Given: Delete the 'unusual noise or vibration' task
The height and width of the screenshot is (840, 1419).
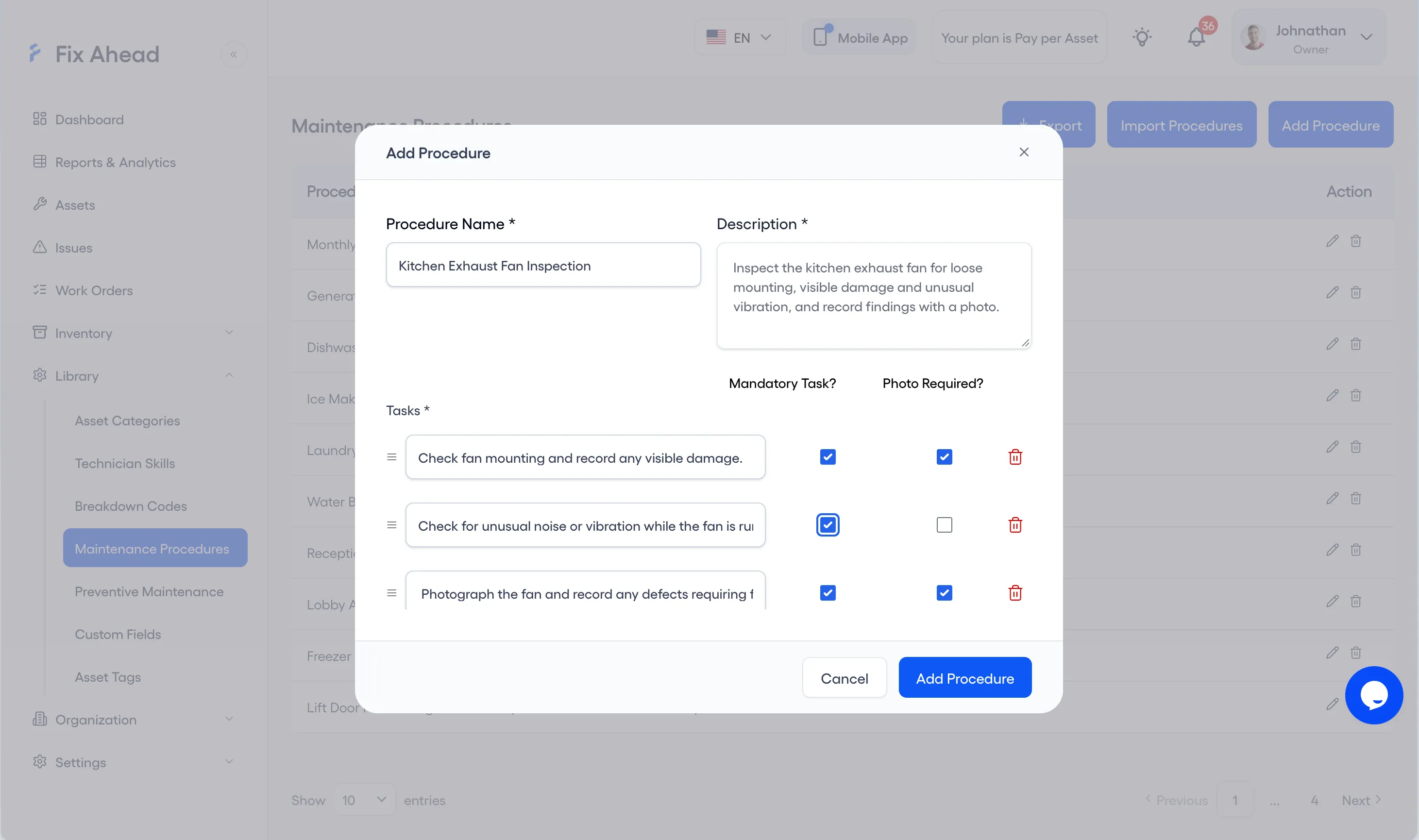Looking at the screenshot, I should (x=1015, y=525).
